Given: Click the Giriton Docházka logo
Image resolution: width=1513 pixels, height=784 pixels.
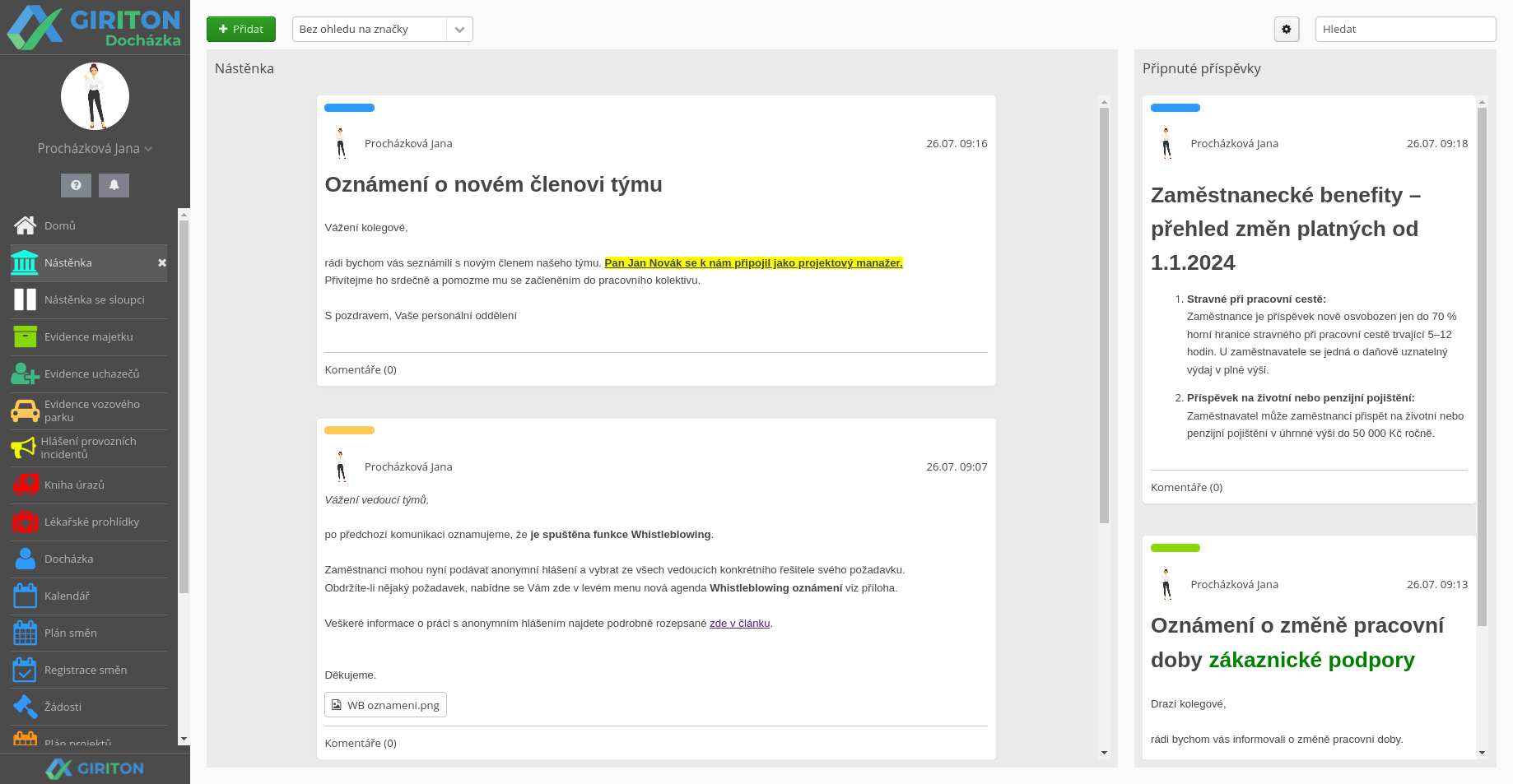Looking at the screenshot, I should tap(94, 27).
